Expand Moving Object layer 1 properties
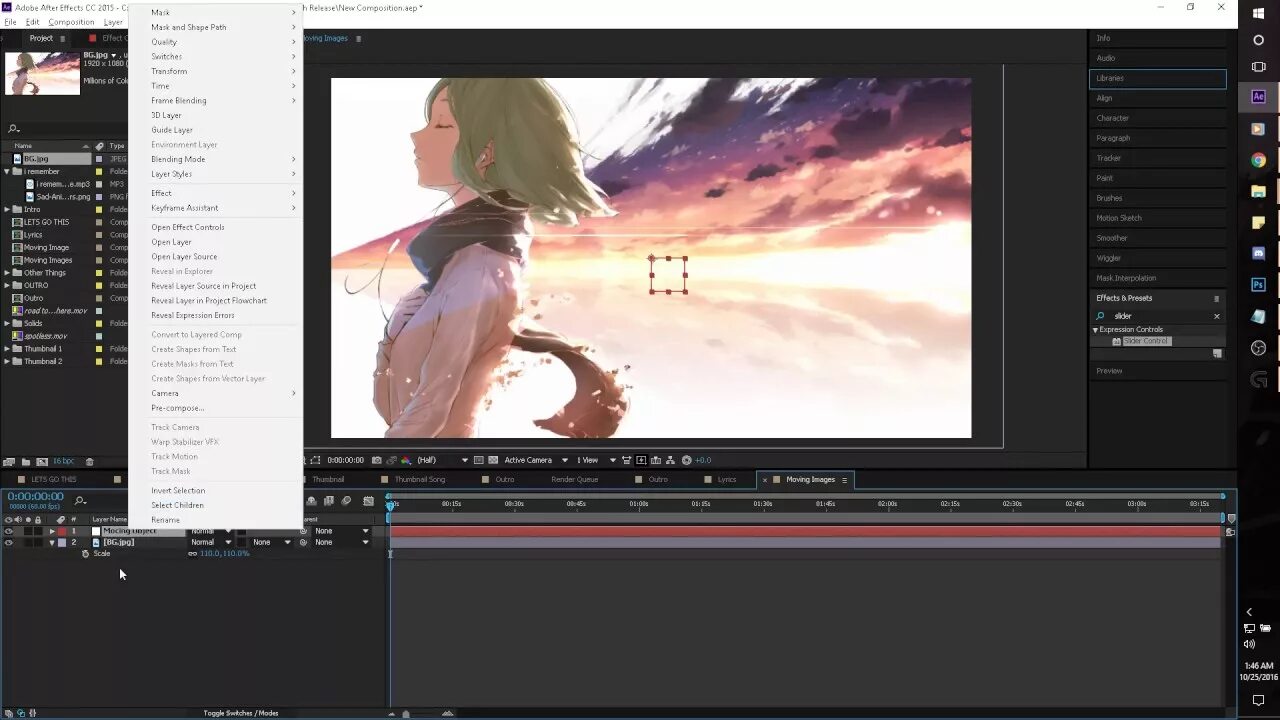 coord(52,531)
